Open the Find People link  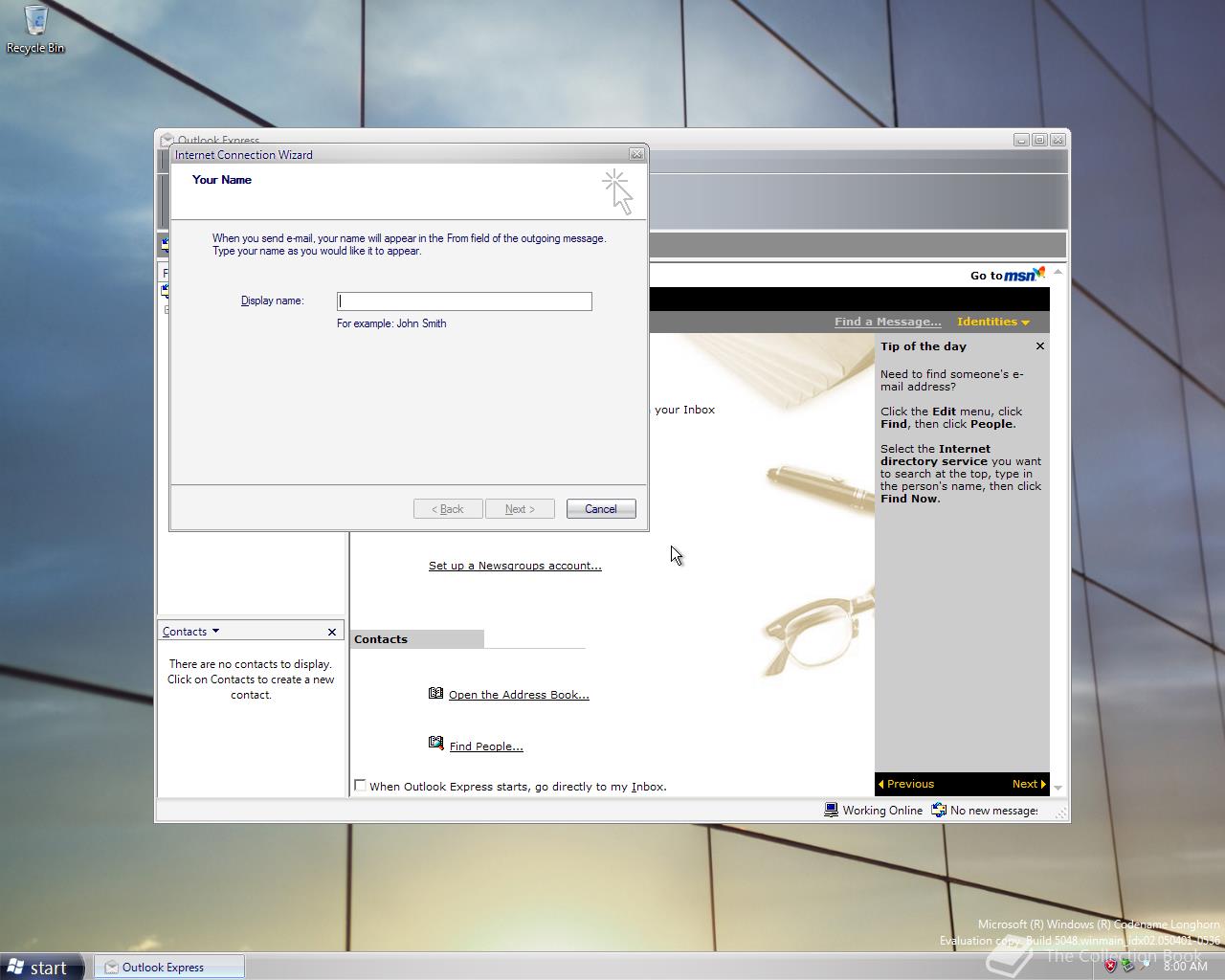486,746
